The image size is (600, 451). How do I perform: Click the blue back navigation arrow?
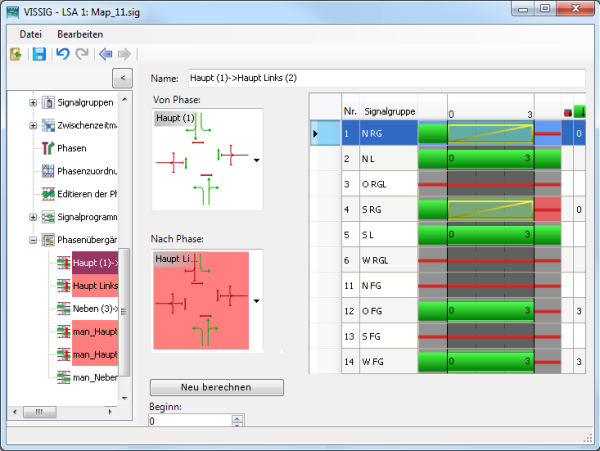click(105, 53)
